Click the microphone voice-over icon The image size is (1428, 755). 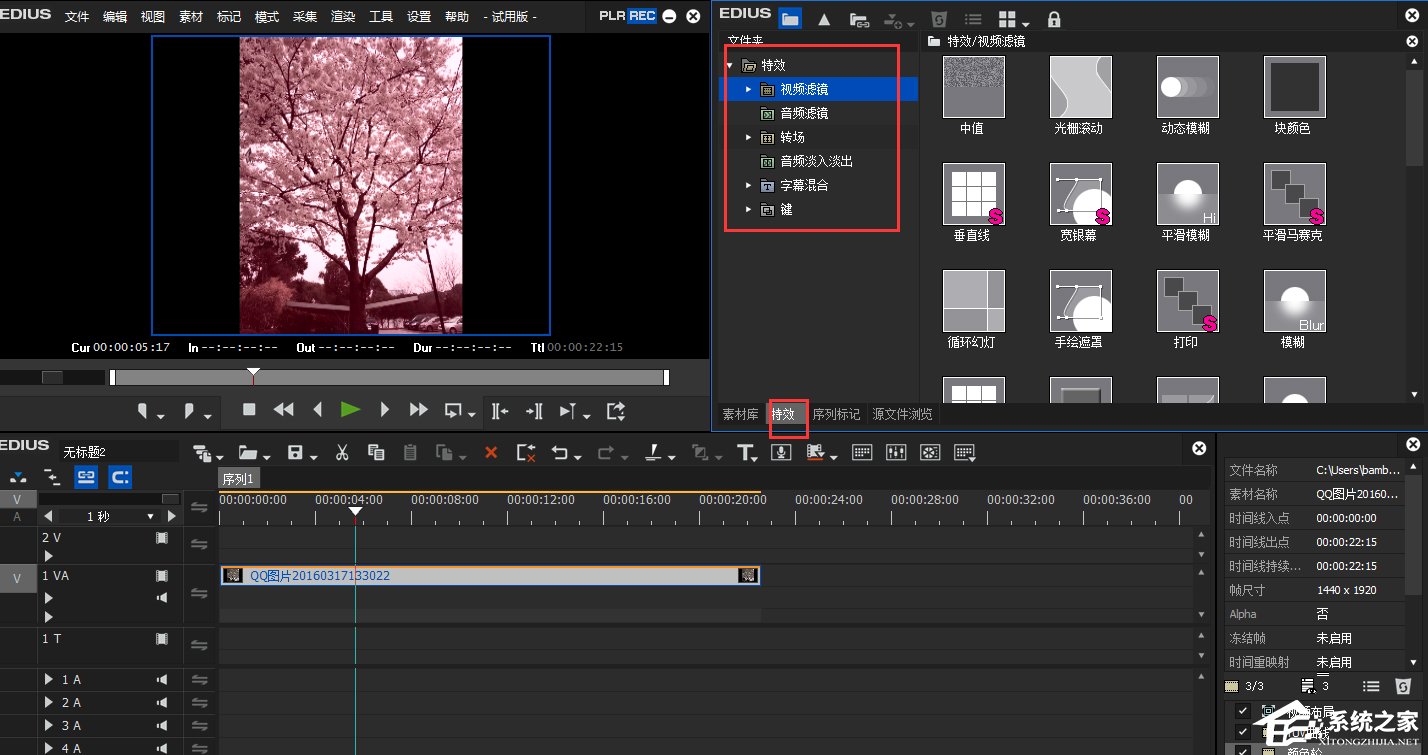(x=782, y=453)
